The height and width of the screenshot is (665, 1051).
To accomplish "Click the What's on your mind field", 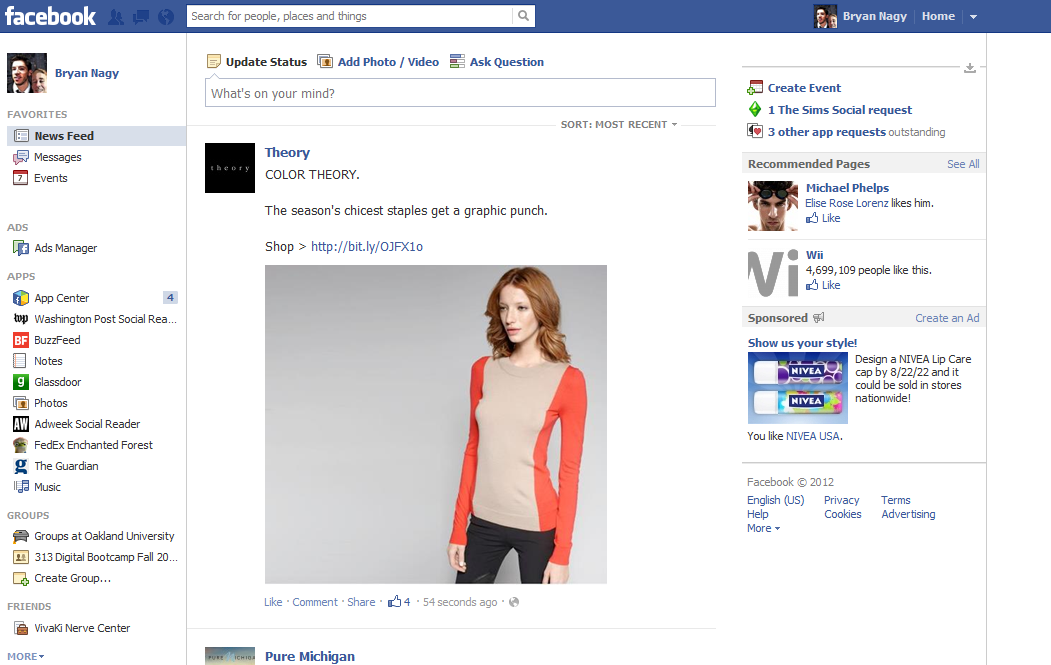I will (460, 93).
